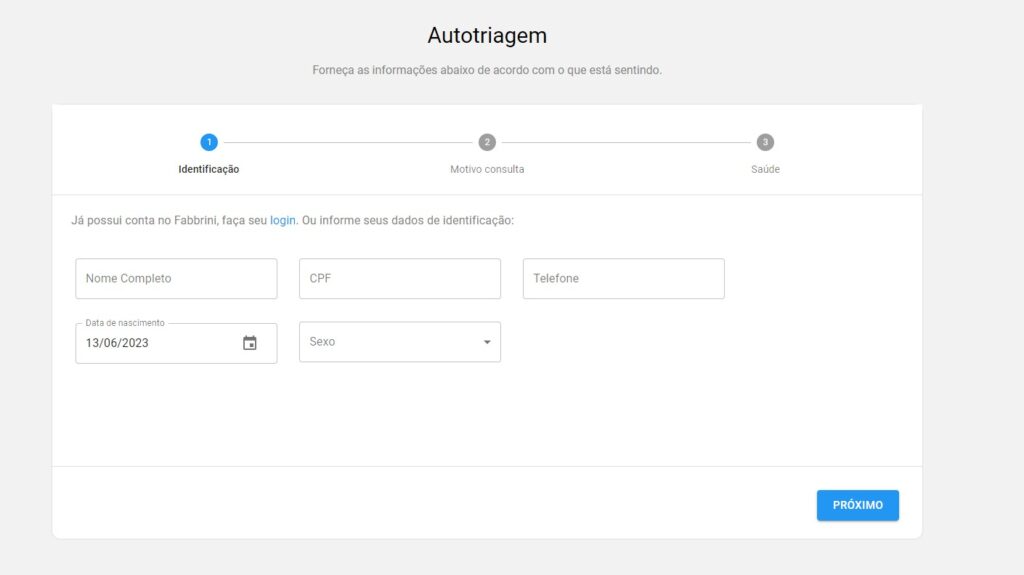Switch to the Saúde step

(x=765, y=169)
